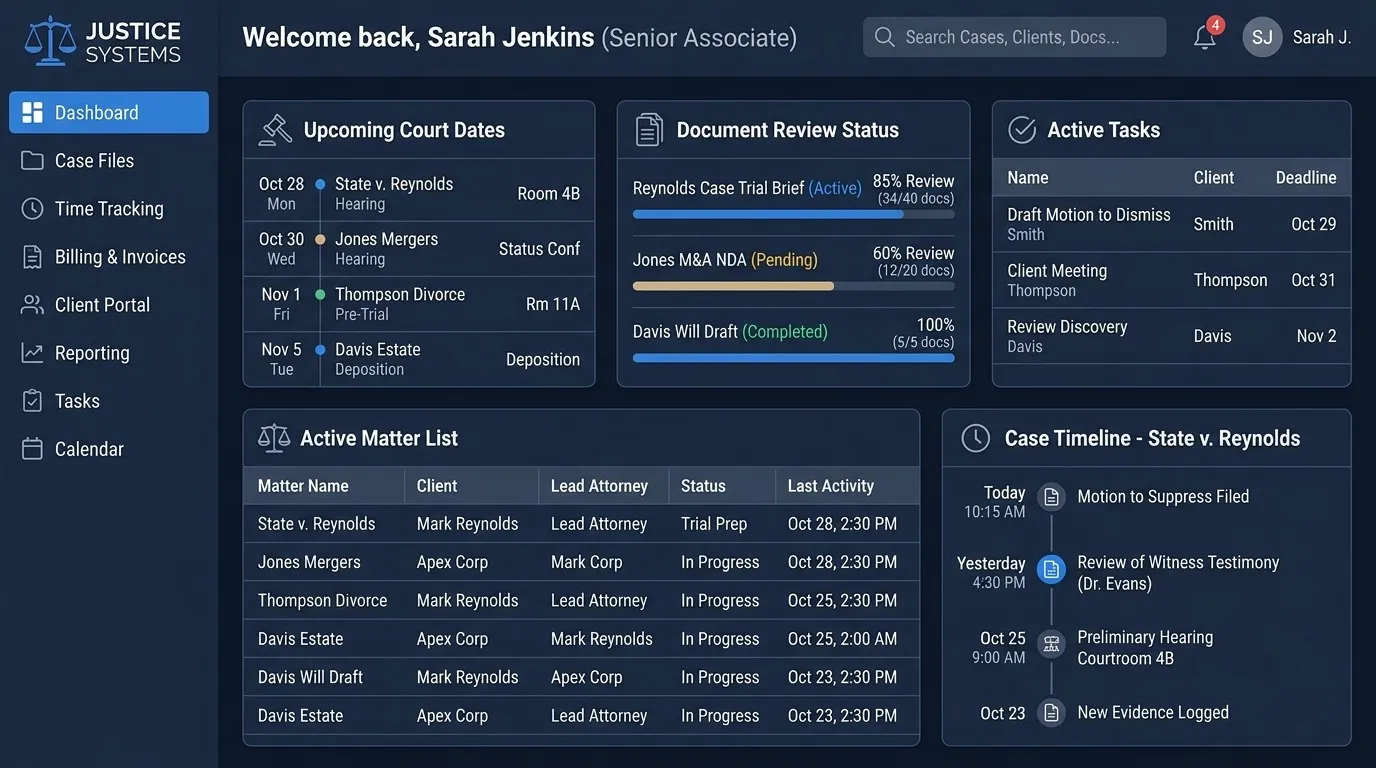1376x768 pixels.
Task: Click the Justice Systems scales logo
Action: (x=49, y=41)
